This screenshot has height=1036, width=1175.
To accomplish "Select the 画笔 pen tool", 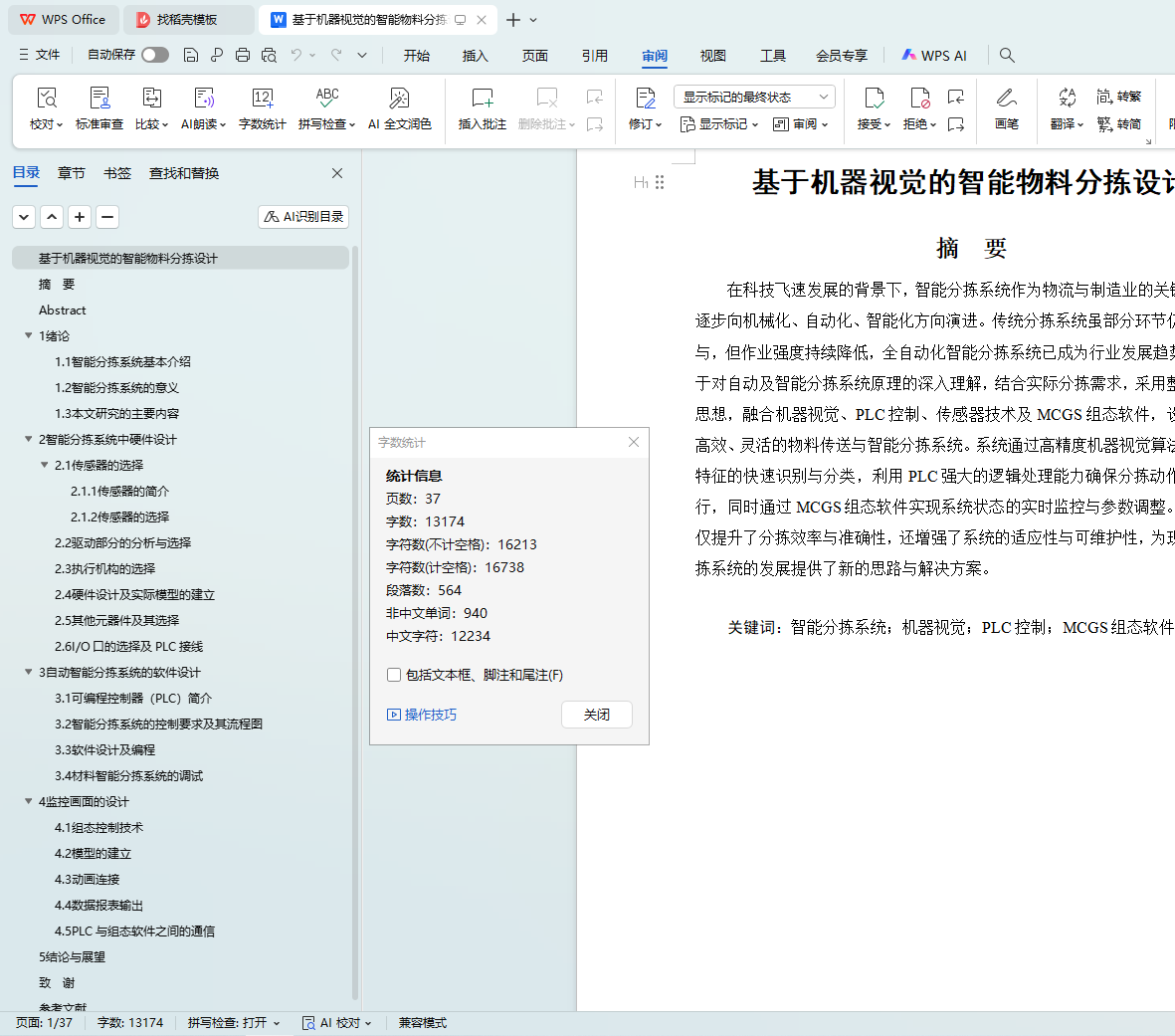I will (1006, 108).
